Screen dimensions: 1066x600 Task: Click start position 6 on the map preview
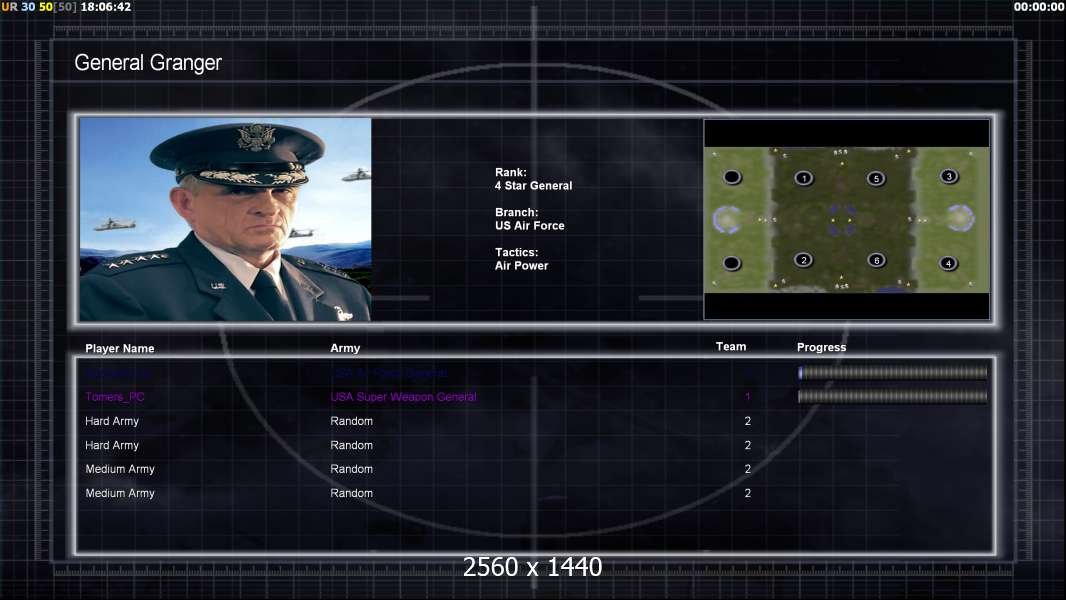[877, 260]
